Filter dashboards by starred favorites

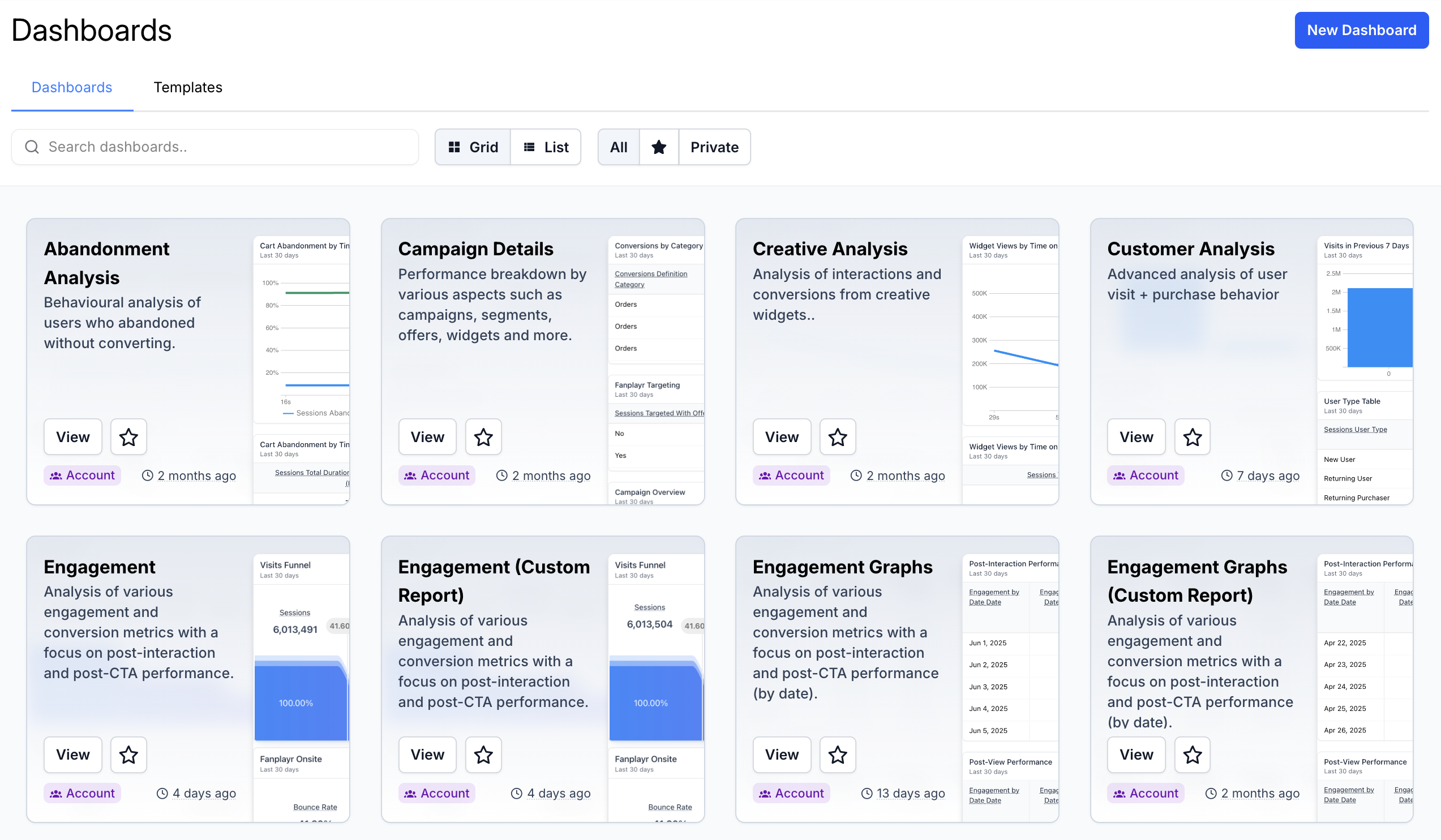659,147
